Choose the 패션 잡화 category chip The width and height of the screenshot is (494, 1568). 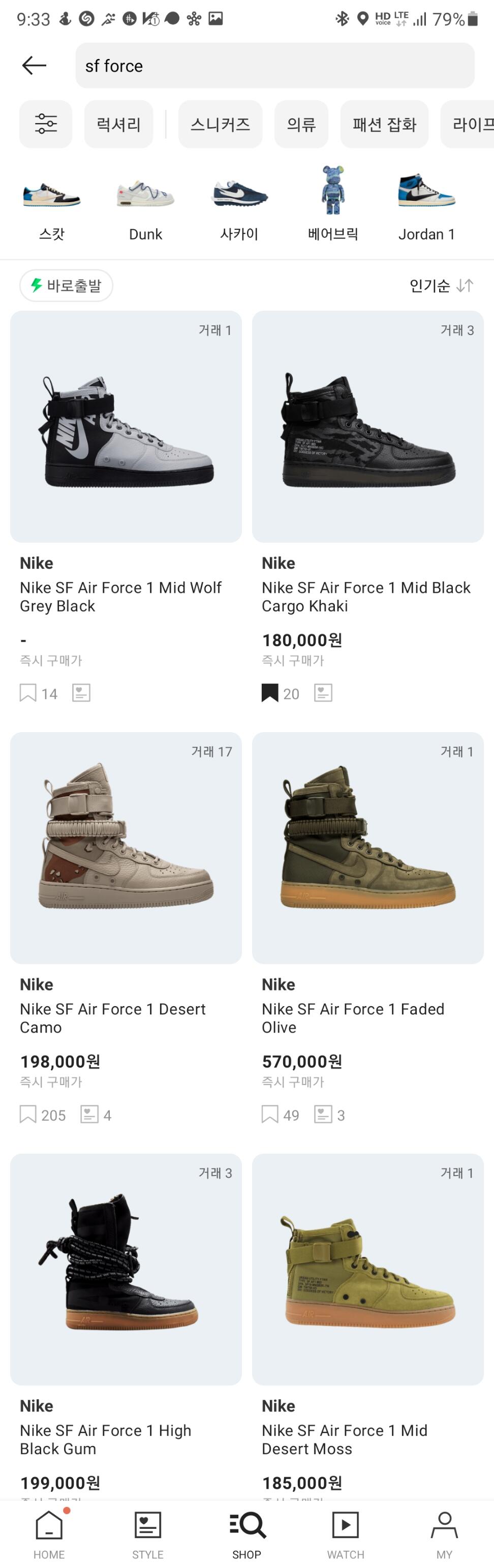click(x=384, y=124)
